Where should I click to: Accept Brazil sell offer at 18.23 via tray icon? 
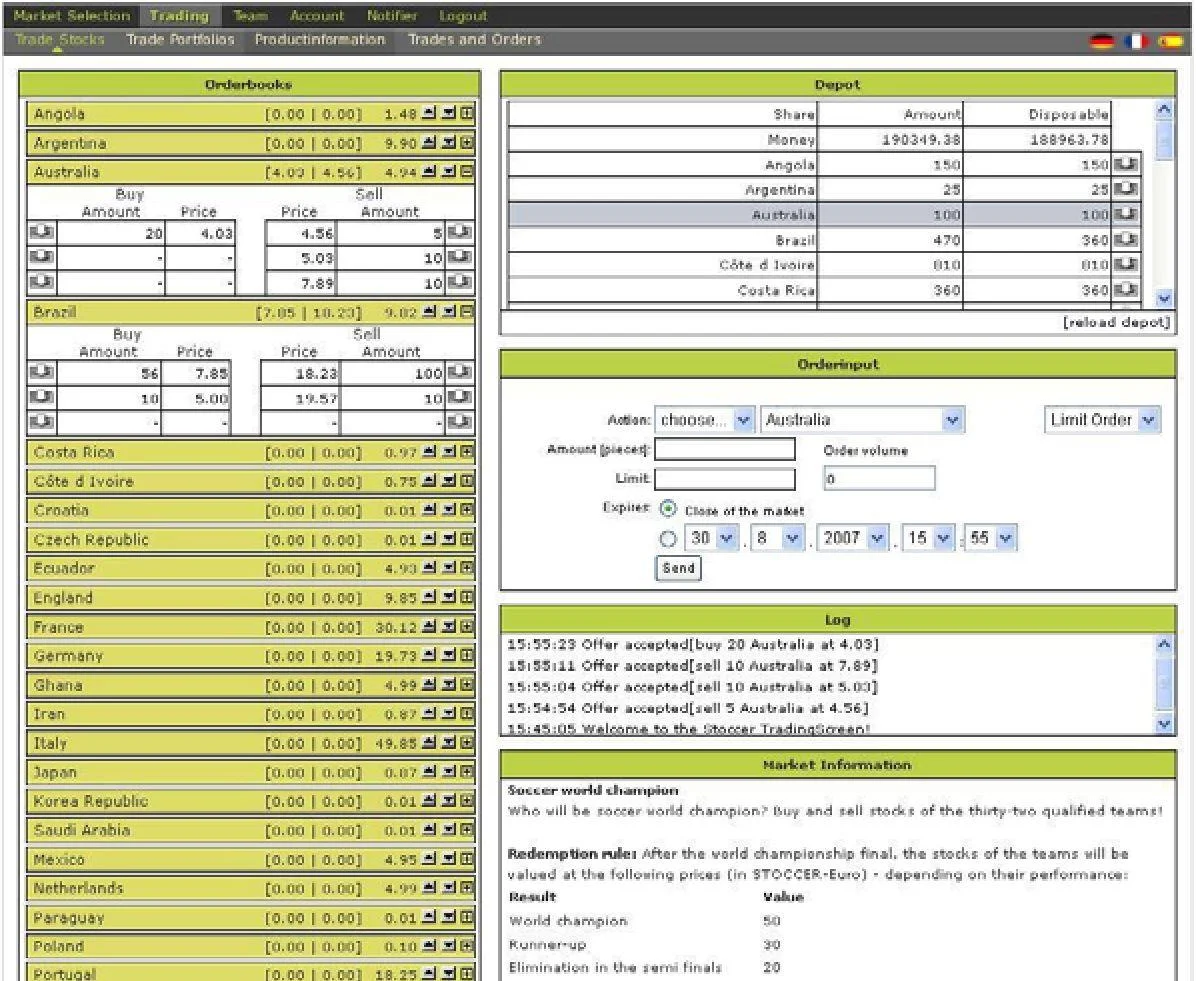tap(459, 372)
